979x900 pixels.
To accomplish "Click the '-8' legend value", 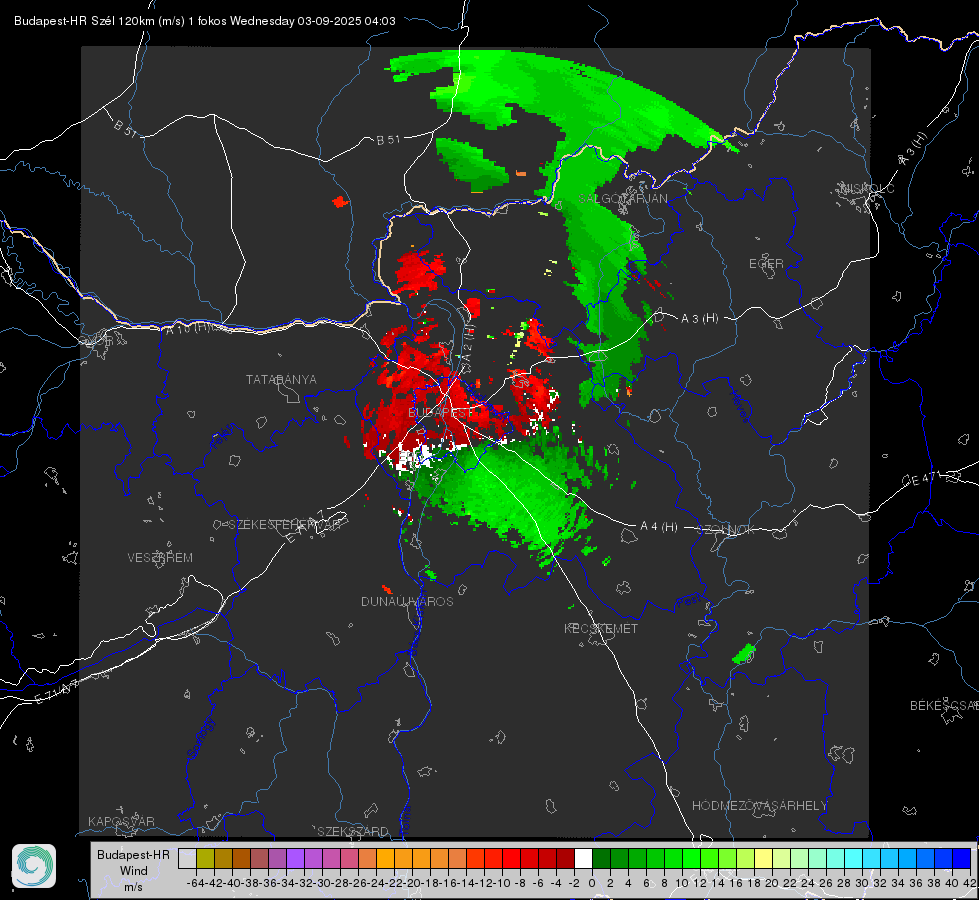I will [519, 883].
